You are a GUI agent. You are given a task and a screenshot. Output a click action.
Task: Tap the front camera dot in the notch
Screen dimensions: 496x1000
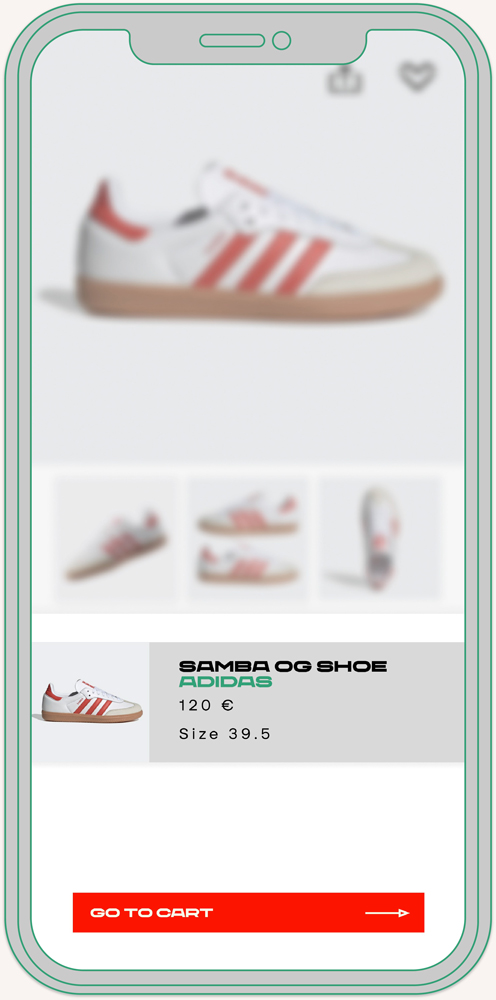(281, 41)
